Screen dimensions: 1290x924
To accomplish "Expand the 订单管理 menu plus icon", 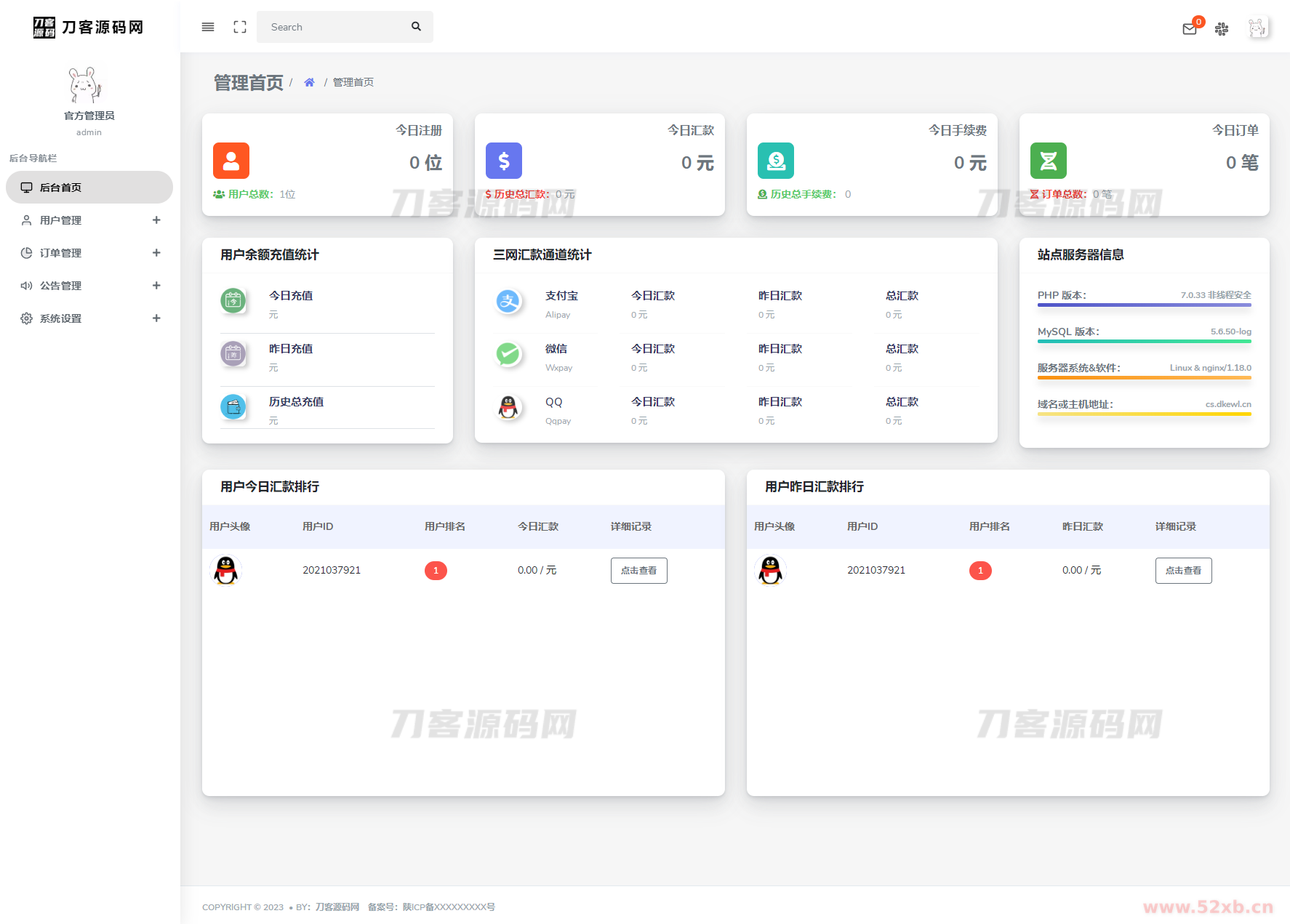I will [x=156, y=253].
